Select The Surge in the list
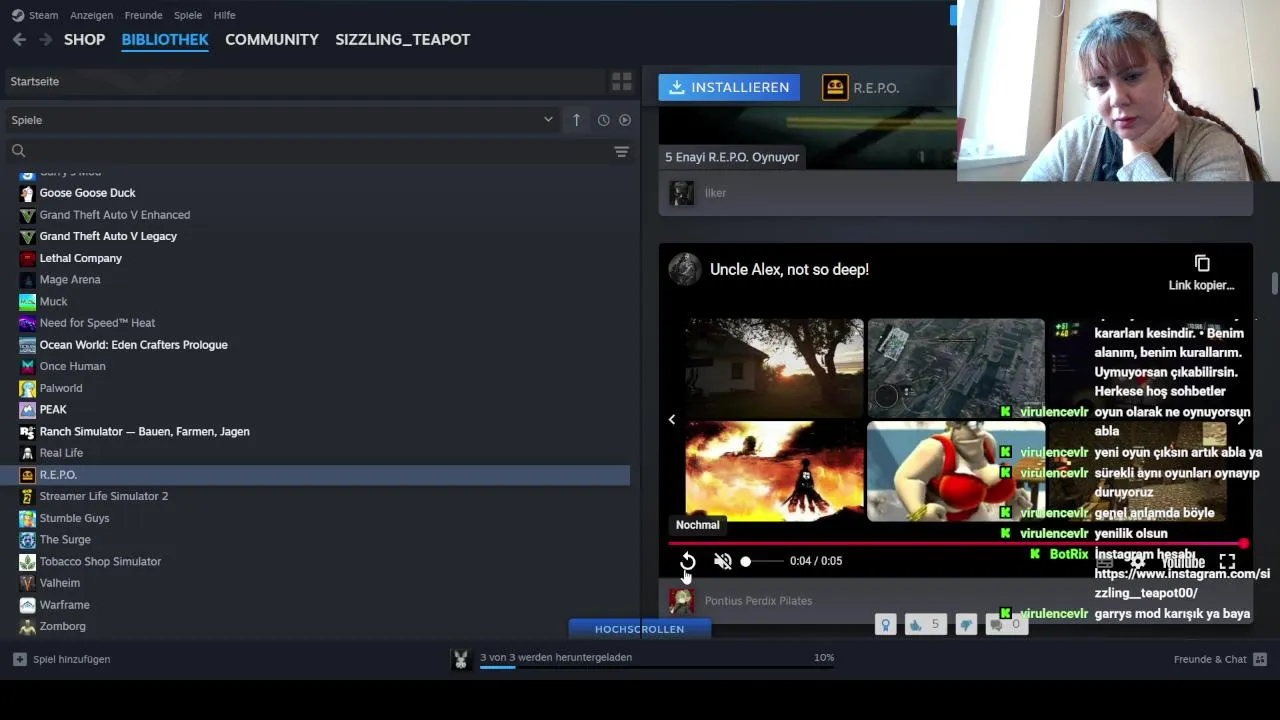The width and height of the screenshot is (1280, 720). pos(65,540)
